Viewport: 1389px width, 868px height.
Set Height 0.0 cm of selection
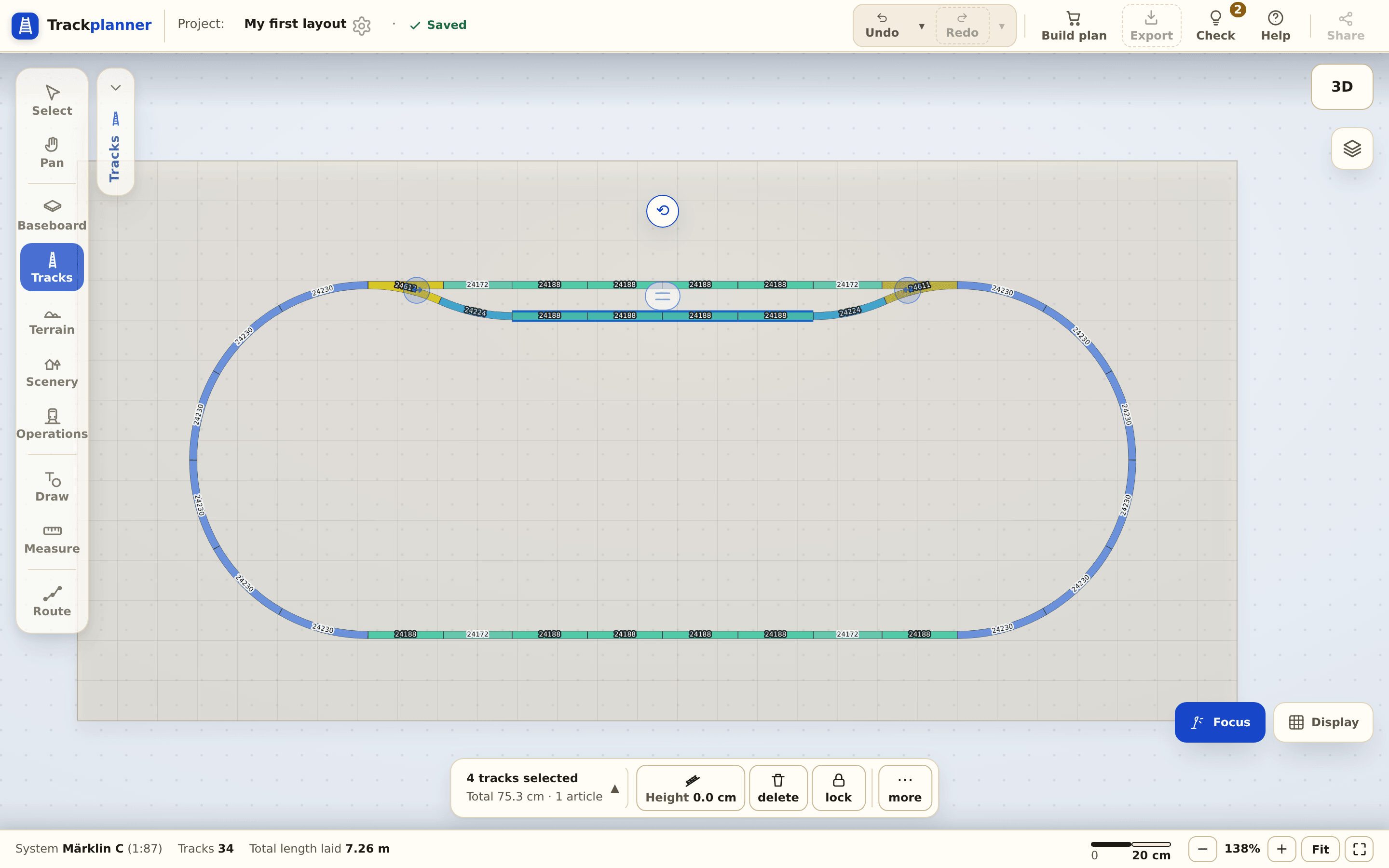691,787
